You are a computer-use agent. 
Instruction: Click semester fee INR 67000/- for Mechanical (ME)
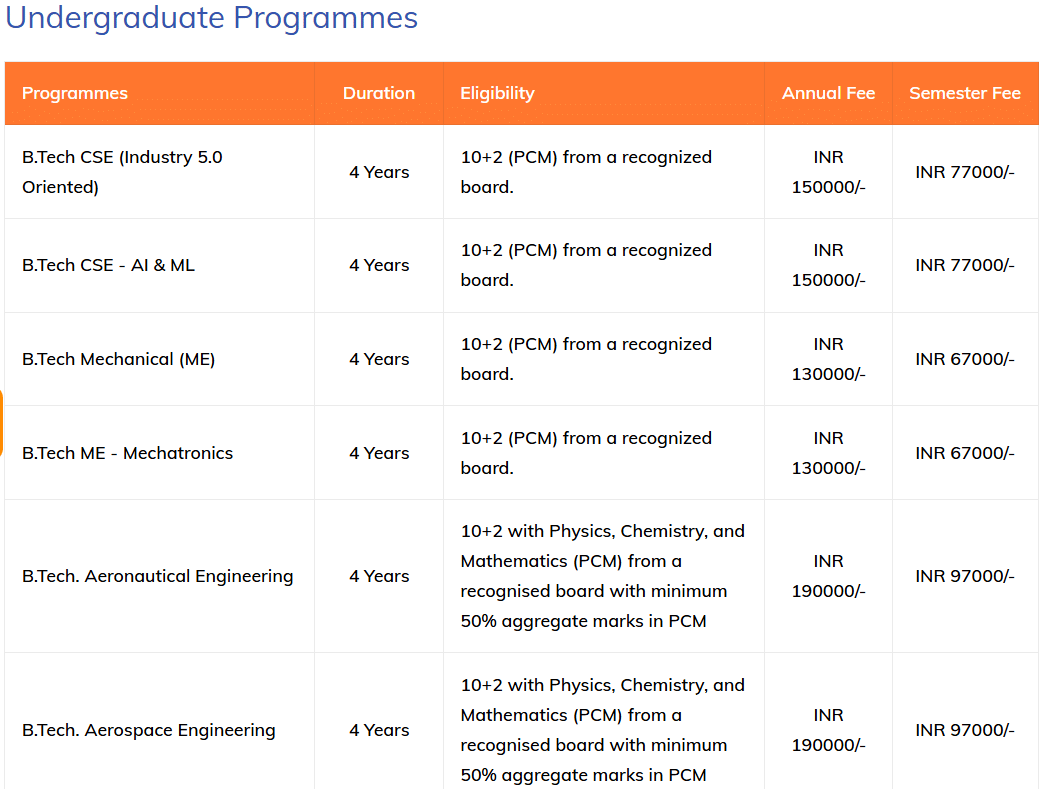965,359
